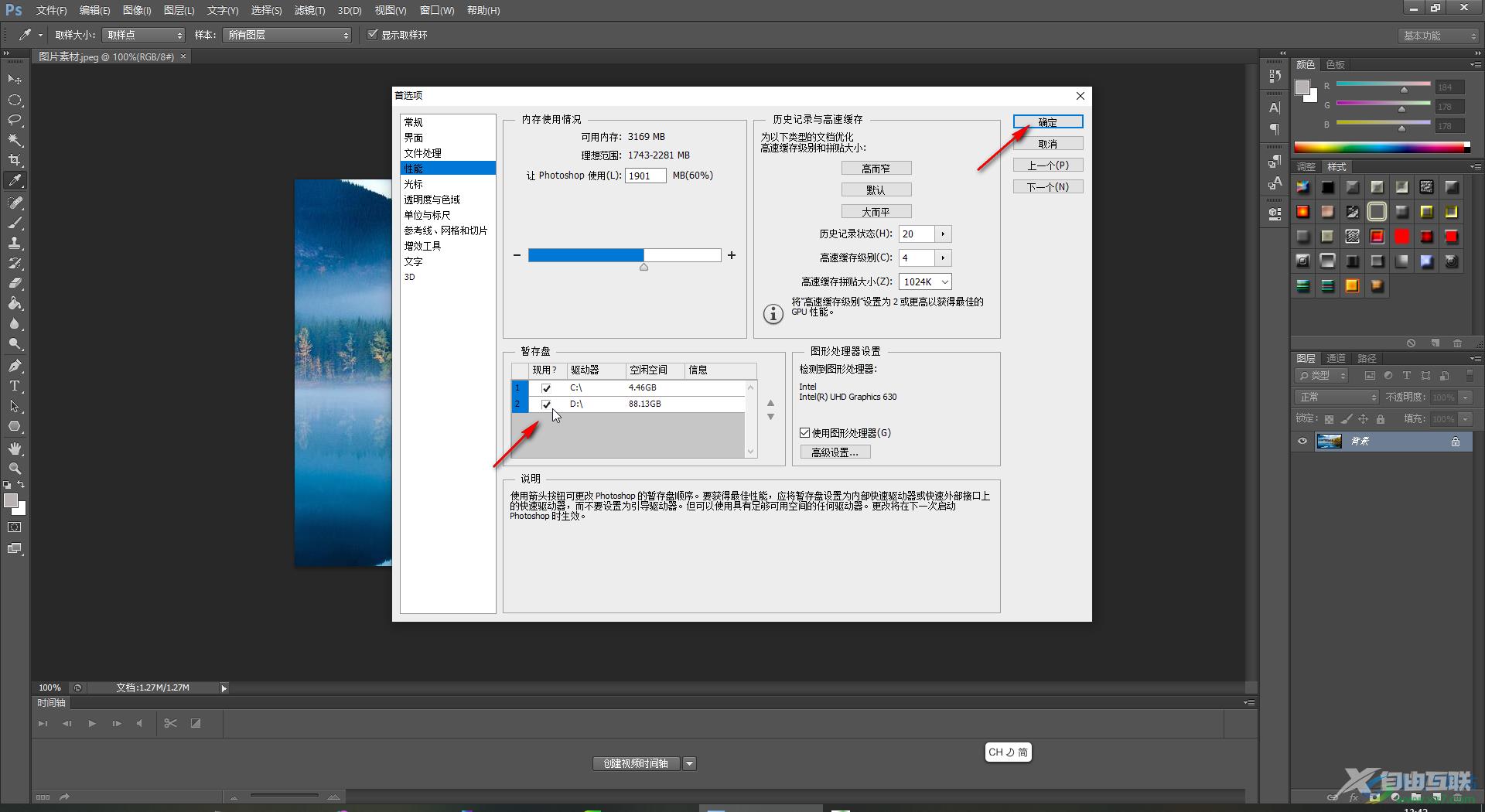The width and height of the screenshot is (1485, 812).
Task: Open the Sample layers dropdown
Action: pyautogui.click(x=287, y=35)
